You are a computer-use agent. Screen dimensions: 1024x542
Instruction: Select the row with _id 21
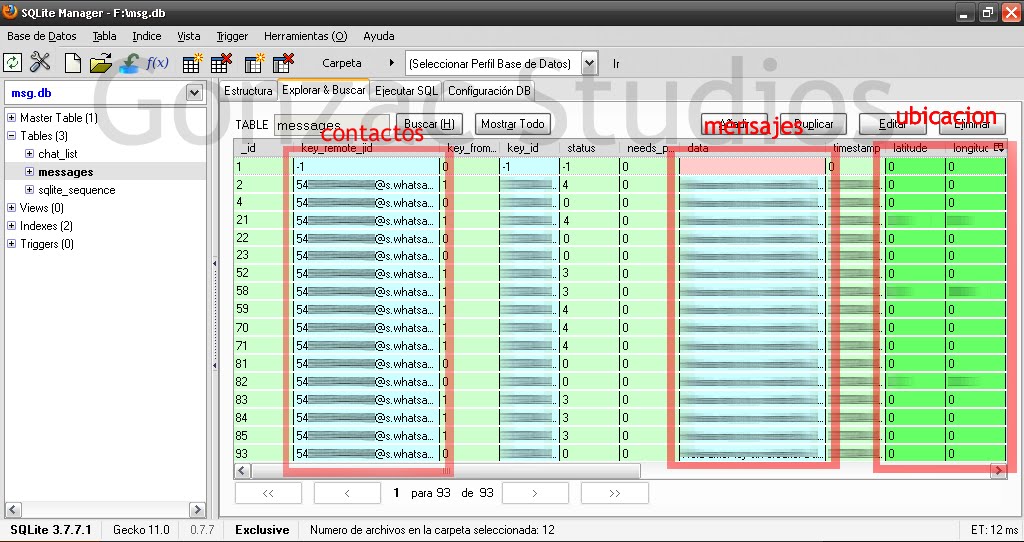click(620, 221)
